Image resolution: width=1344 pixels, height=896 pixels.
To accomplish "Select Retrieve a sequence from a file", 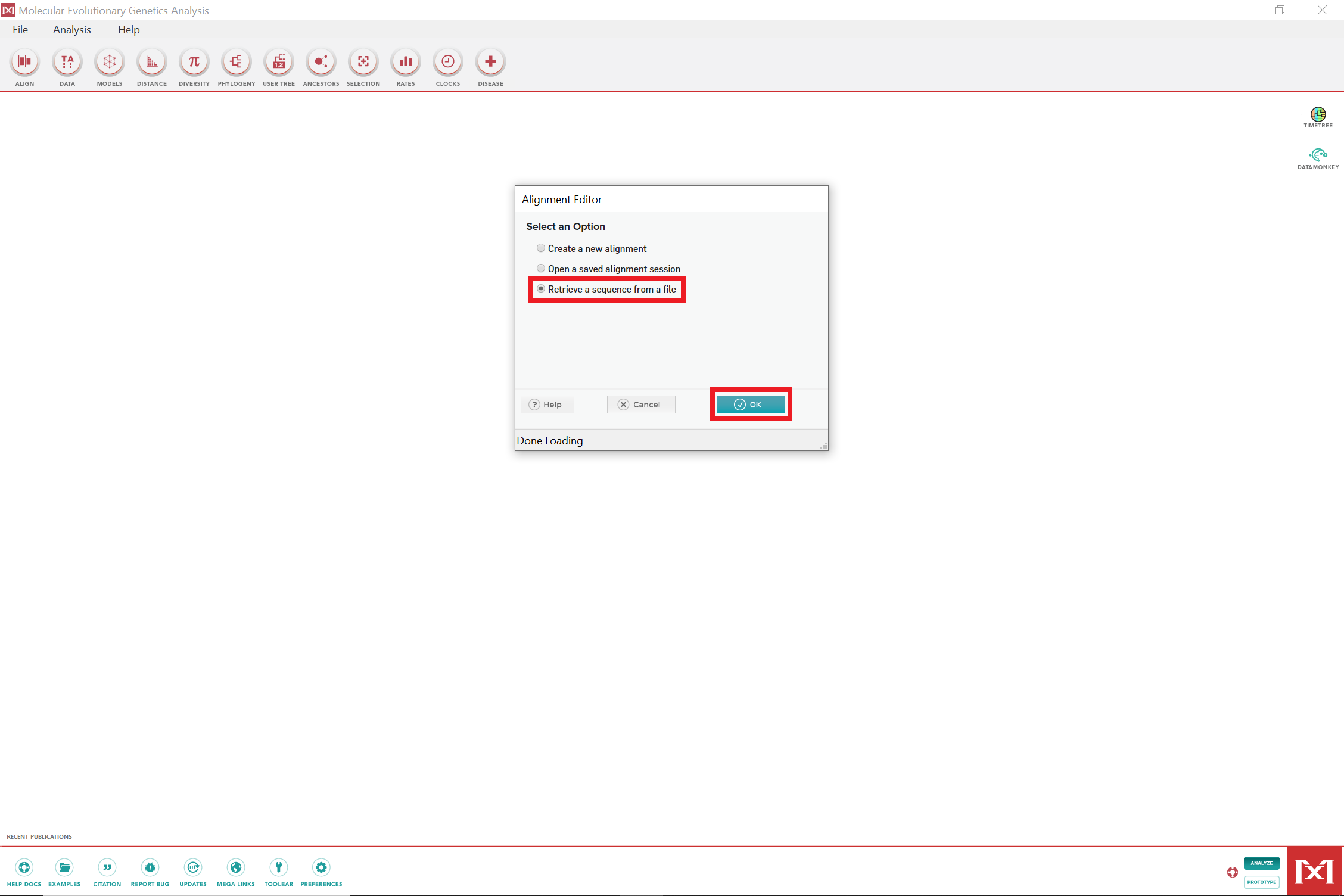I will pyautogui.click(x=606, y=289).
